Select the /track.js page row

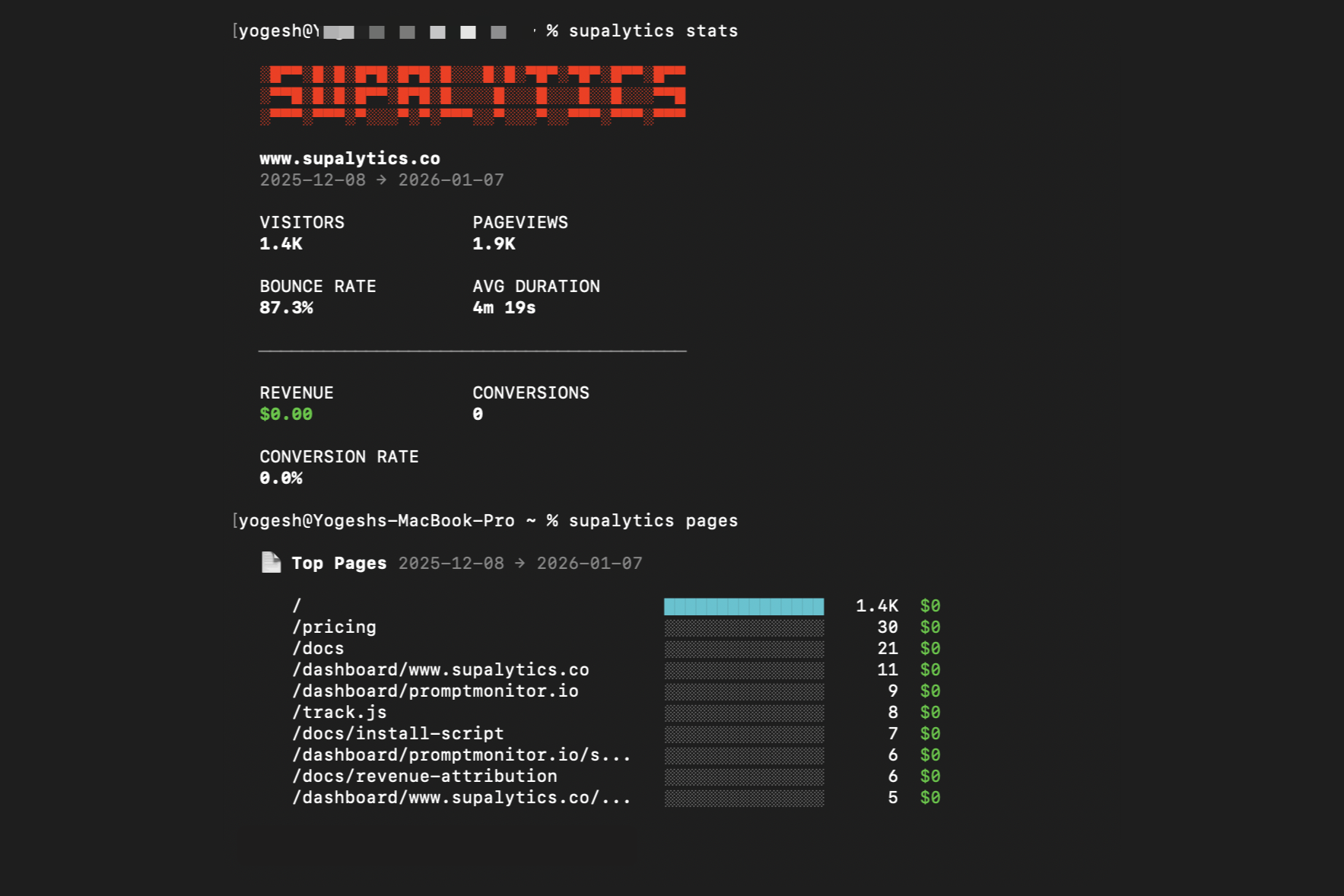click(339, 712)
